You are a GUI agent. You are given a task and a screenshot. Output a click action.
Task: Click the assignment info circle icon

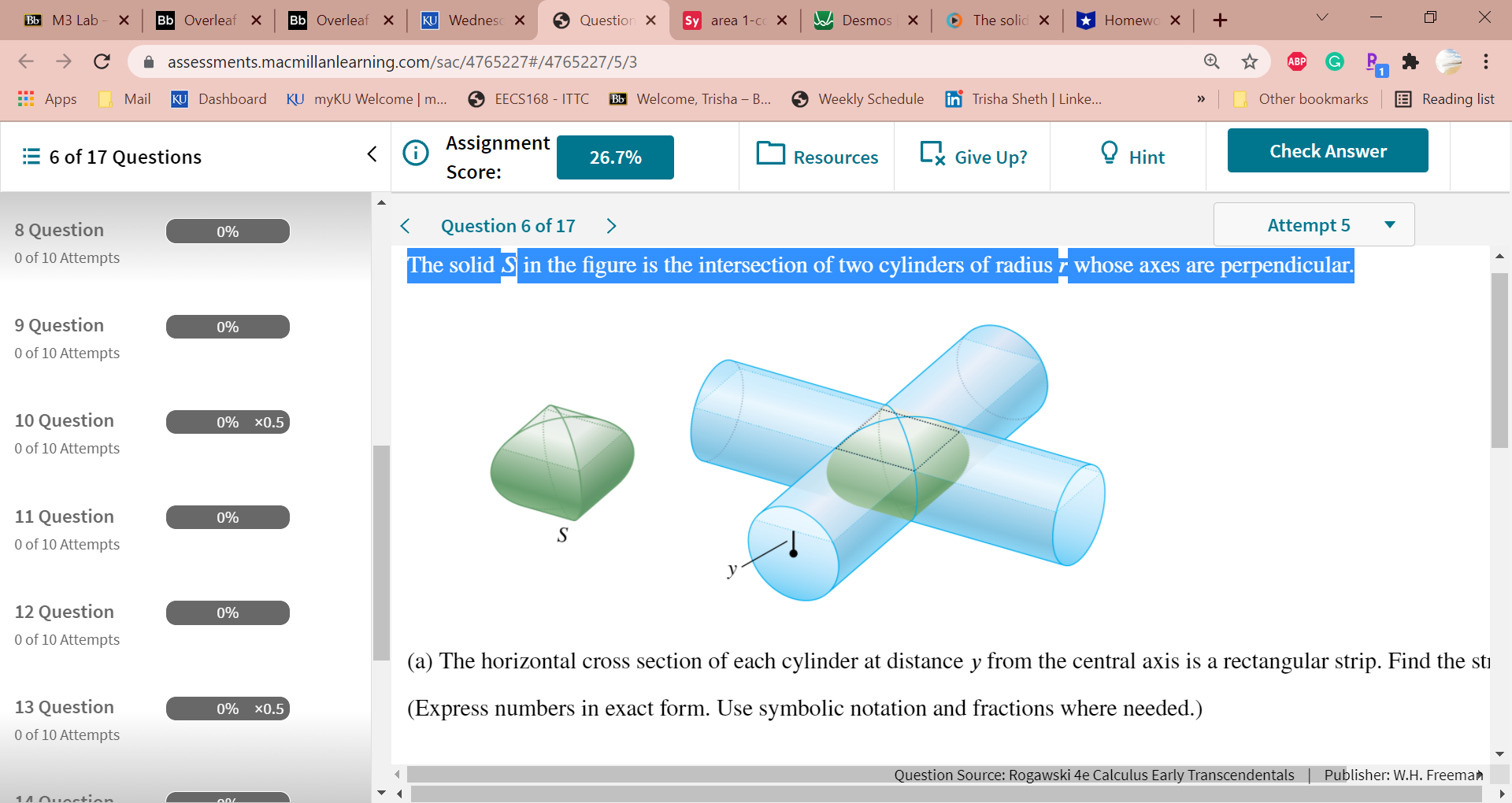(x=416, y=154)
